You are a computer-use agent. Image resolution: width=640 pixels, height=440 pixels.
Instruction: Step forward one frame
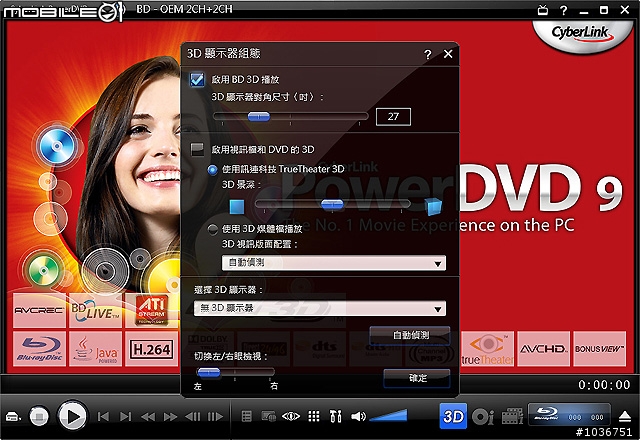click(x=215, y=417)
